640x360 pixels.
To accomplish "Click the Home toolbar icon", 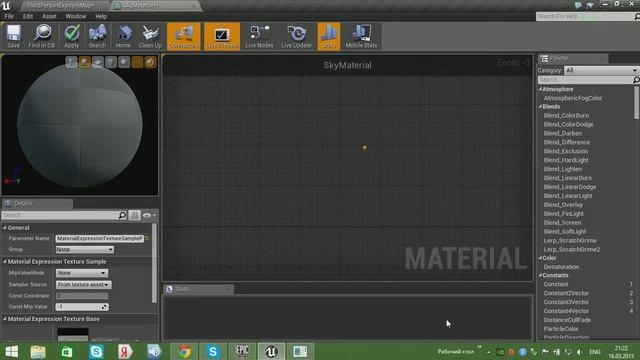I will (x=123, y=36).
